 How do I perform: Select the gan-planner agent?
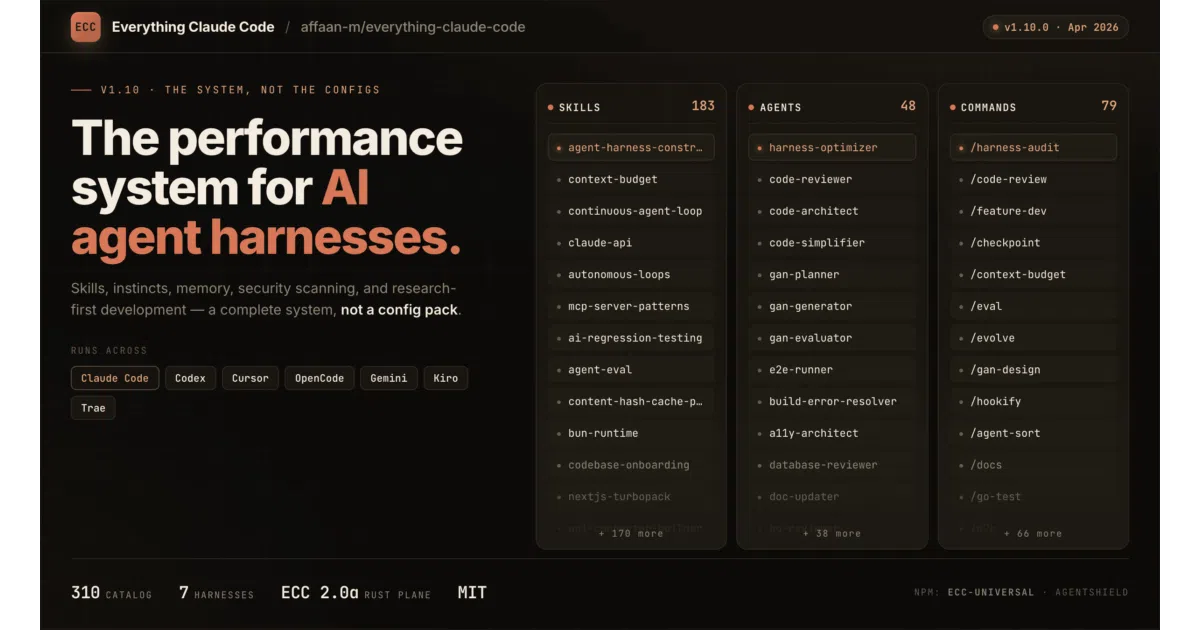(x=832, y=275)
